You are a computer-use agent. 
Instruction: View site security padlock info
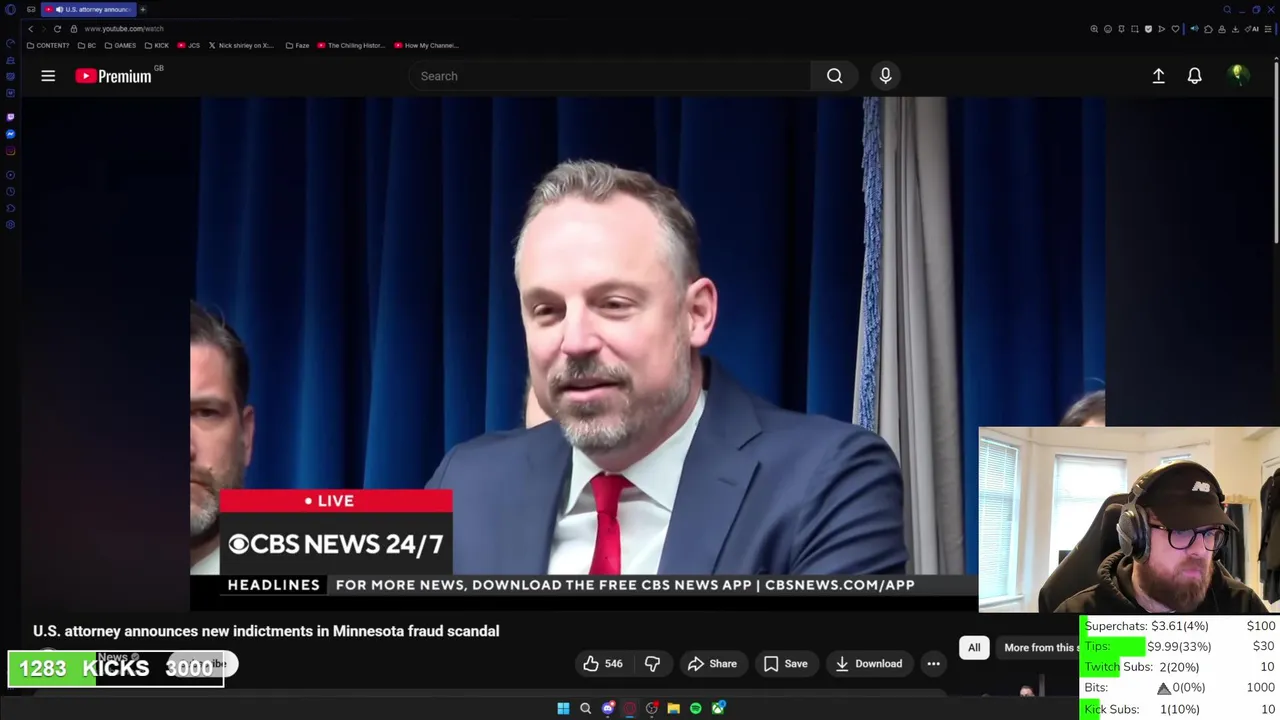click(x=73, y=29)
